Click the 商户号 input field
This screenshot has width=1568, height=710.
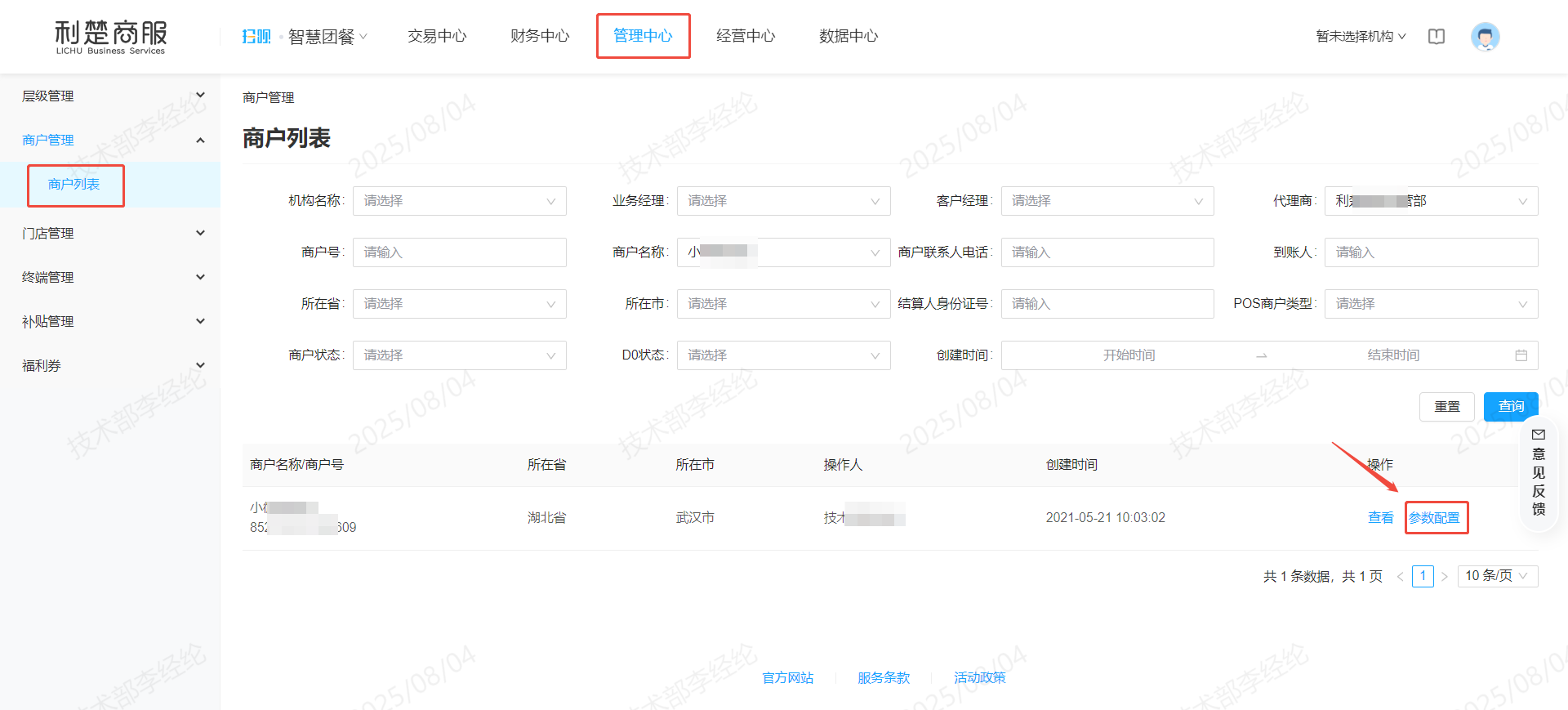(x=459, y=252)
